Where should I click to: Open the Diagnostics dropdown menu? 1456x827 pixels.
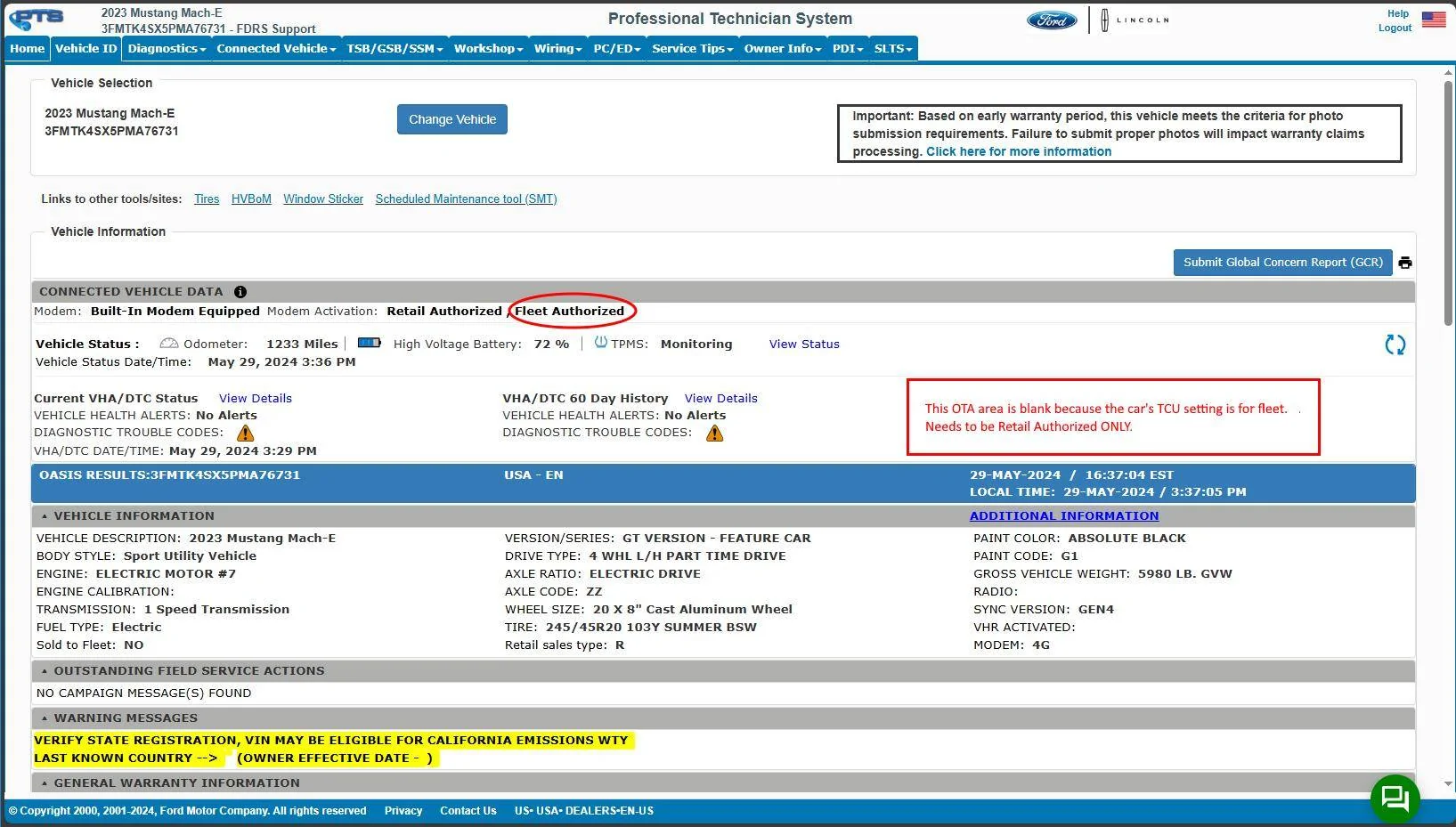coord(167,49)
